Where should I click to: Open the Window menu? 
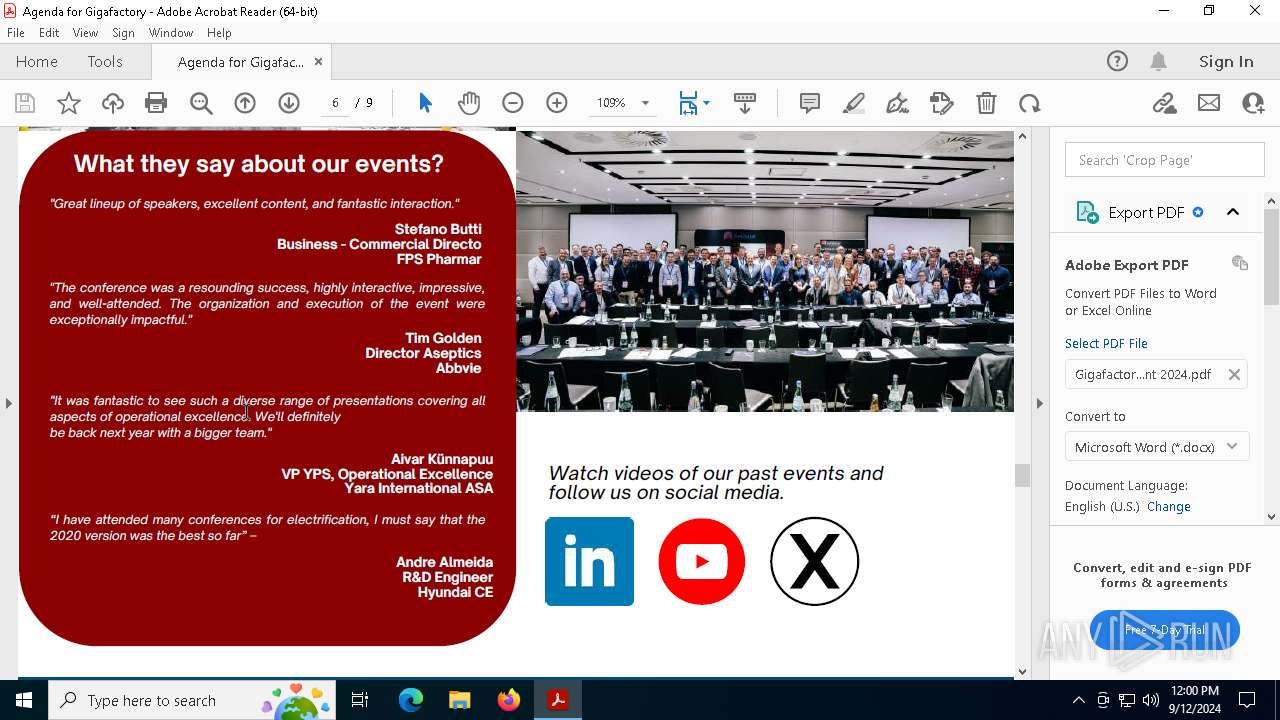[x=171, y=33]
